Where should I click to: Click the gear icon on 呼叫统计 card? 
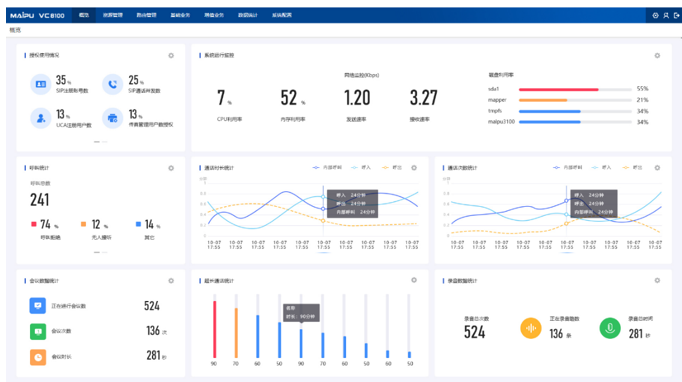[171, 168]
